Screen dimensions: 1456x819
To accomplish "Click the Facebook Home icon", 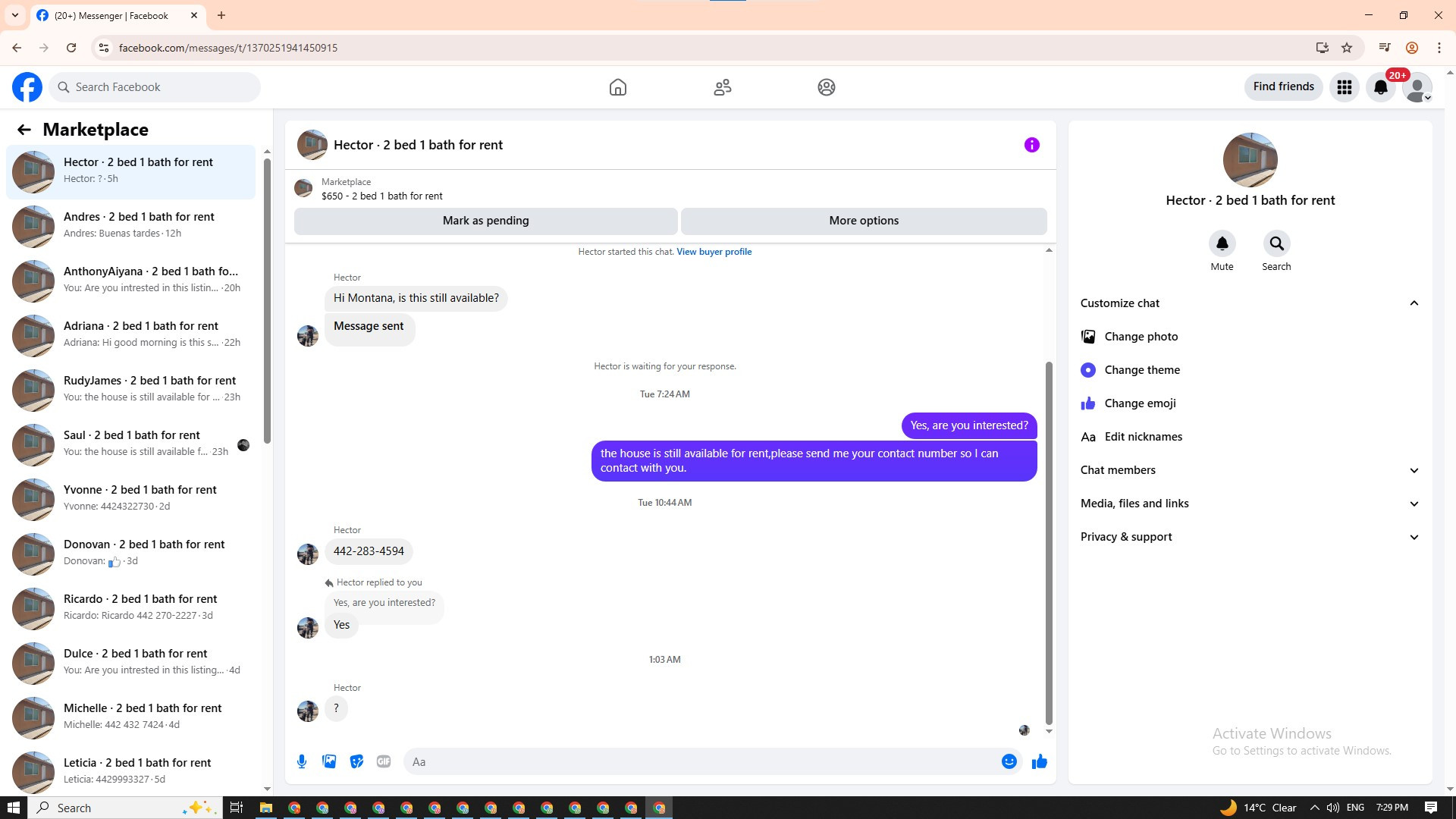I will coord(617,87).
